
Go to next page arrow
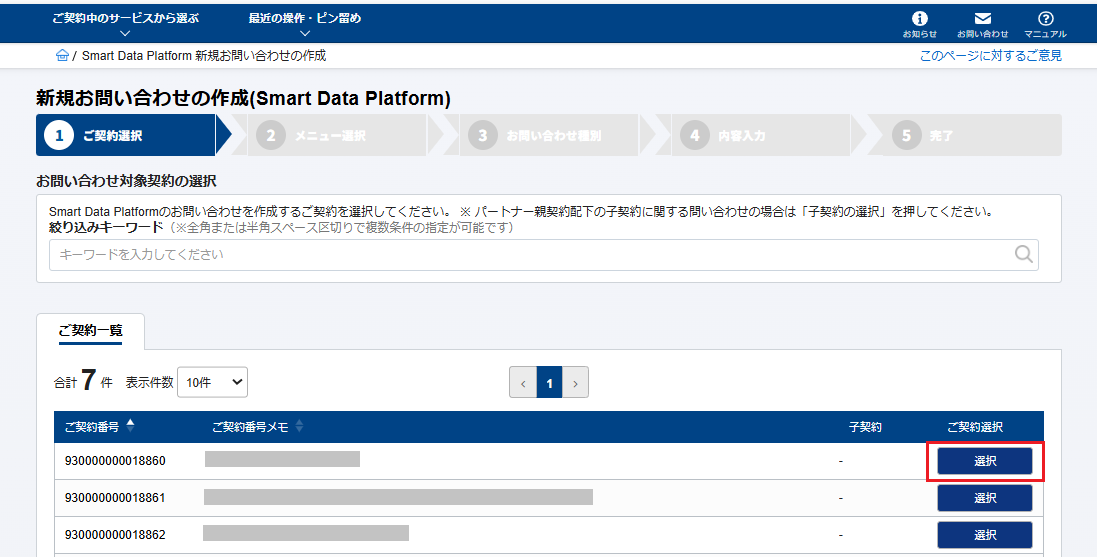point(575,383)
